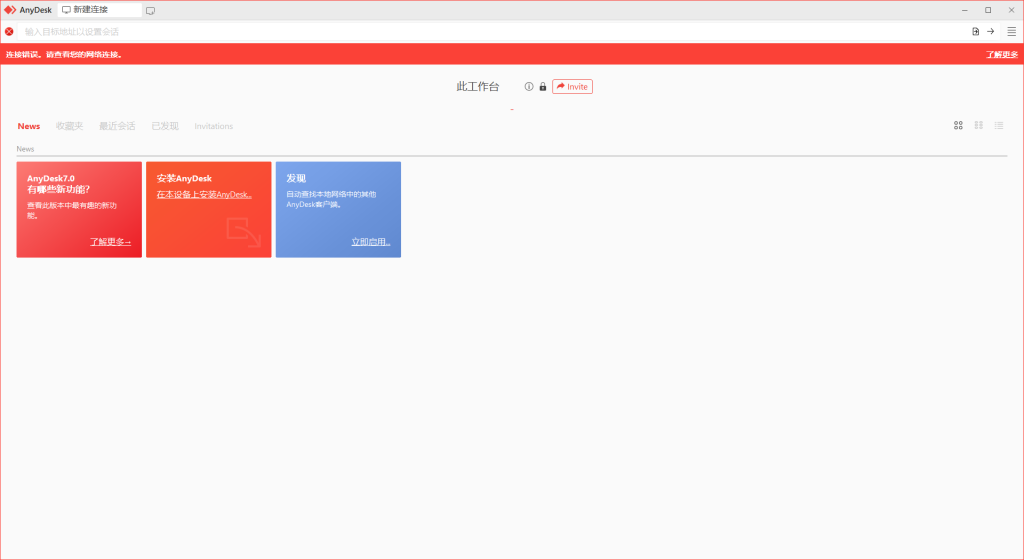This screenshot has width=1024, height=560.
Task: Focus the target address input field
Action: click(493, 31)
